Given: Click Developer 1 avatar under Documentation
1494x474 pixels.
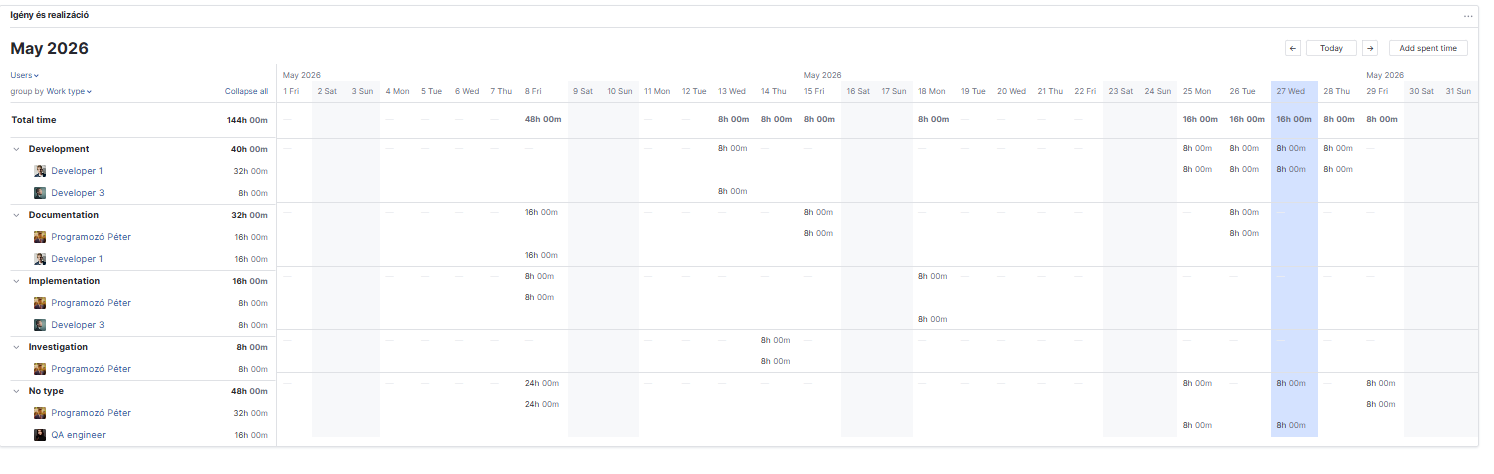Looking at the screenshot, I should (40, 259).
